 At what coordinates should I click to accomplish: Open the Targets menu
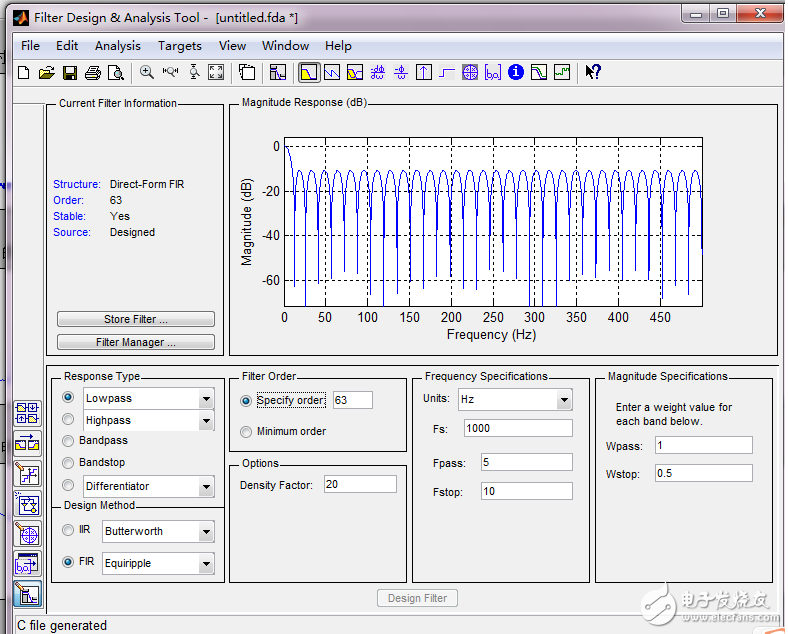click(x=180, y=46)
